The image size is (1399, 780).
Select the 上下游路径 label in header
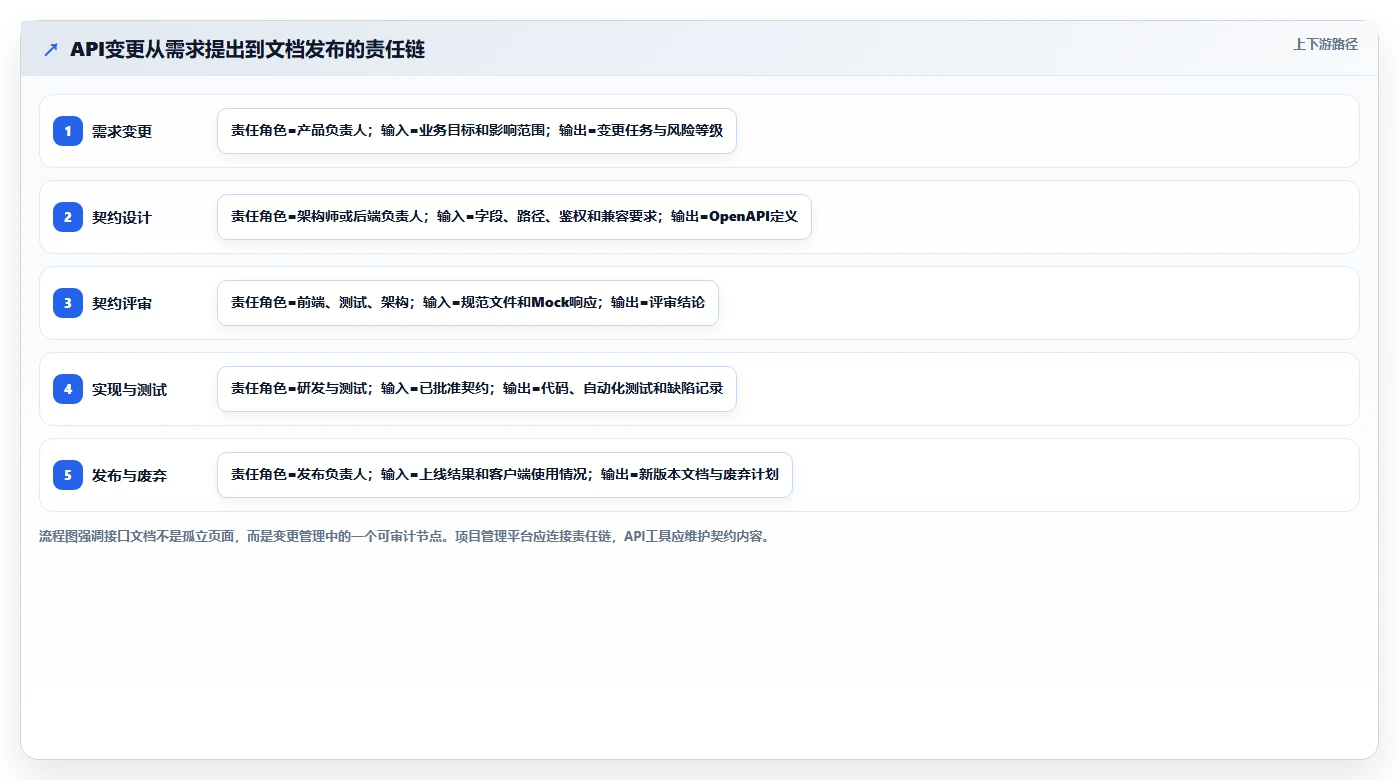[1325, 44]
